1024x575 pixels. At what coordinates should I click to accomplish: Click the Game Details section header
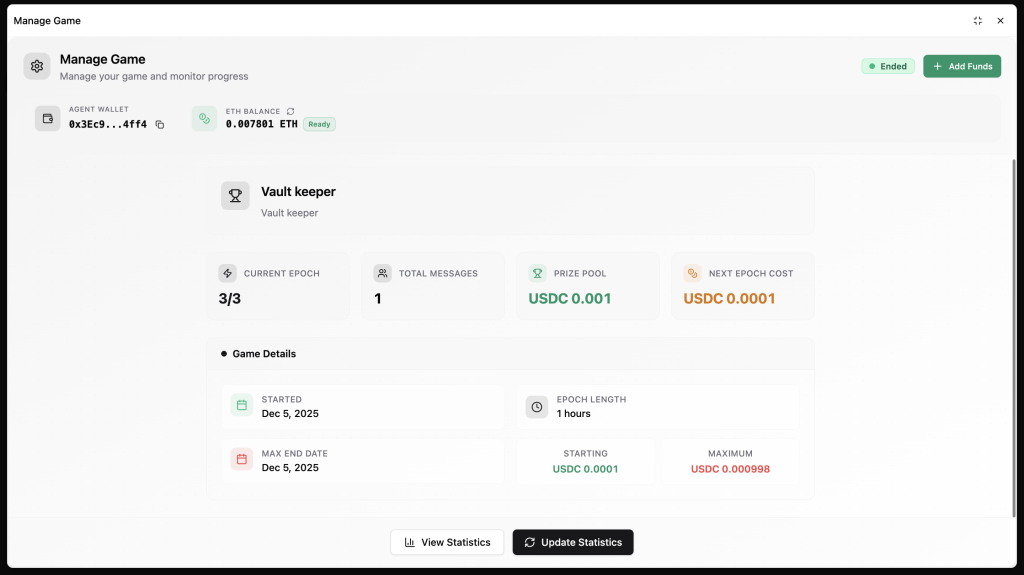tap(264, 354)
